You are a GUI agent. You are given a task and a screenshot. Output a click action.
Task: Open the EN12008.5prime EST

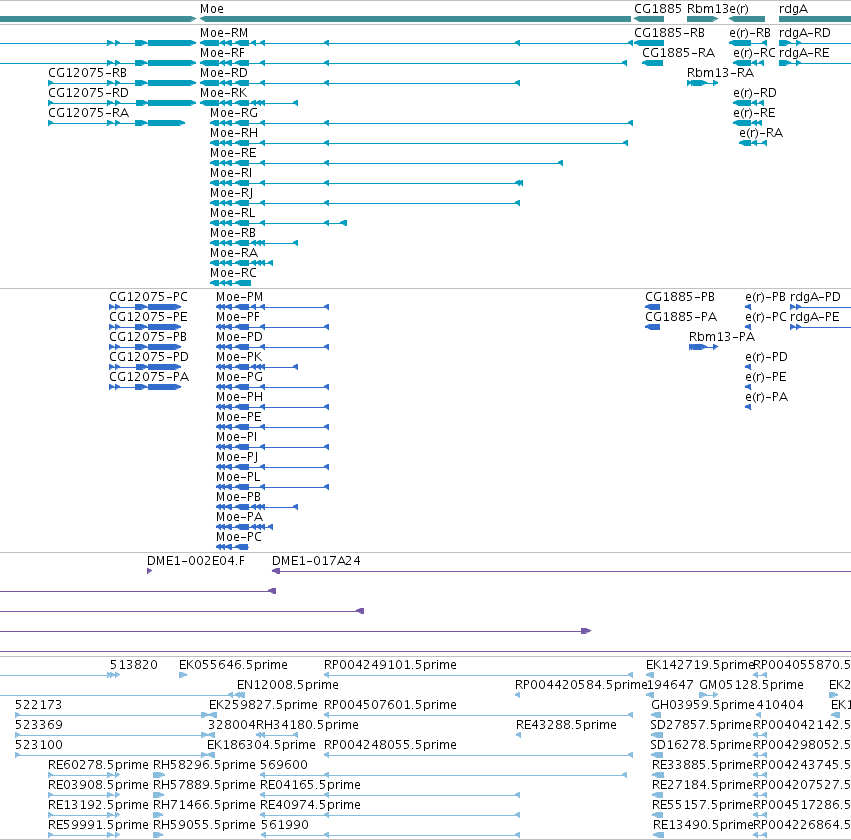pos(288,685)
